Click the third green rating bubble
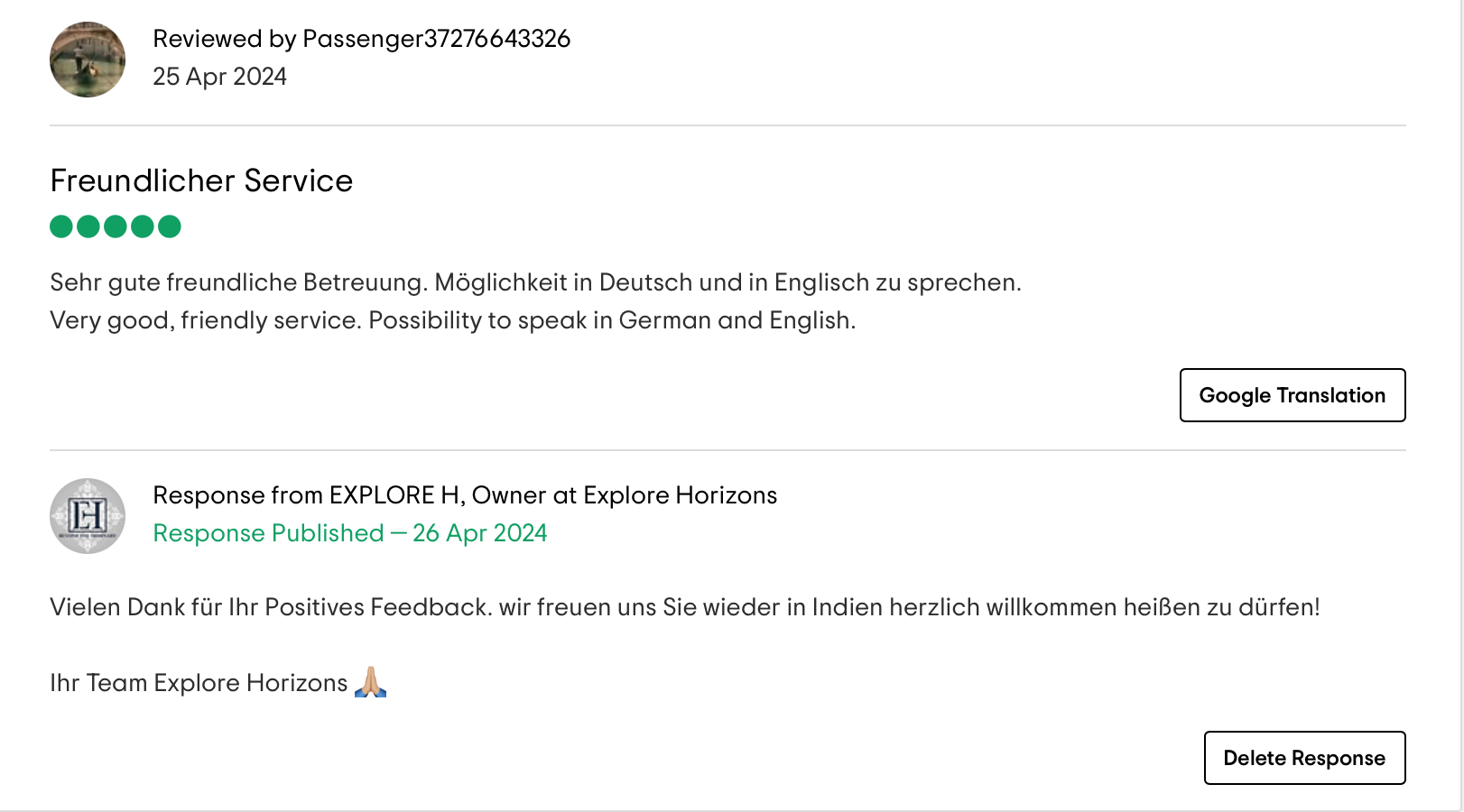Screen dimensions: 1464x812 click(x=116, y=226)
